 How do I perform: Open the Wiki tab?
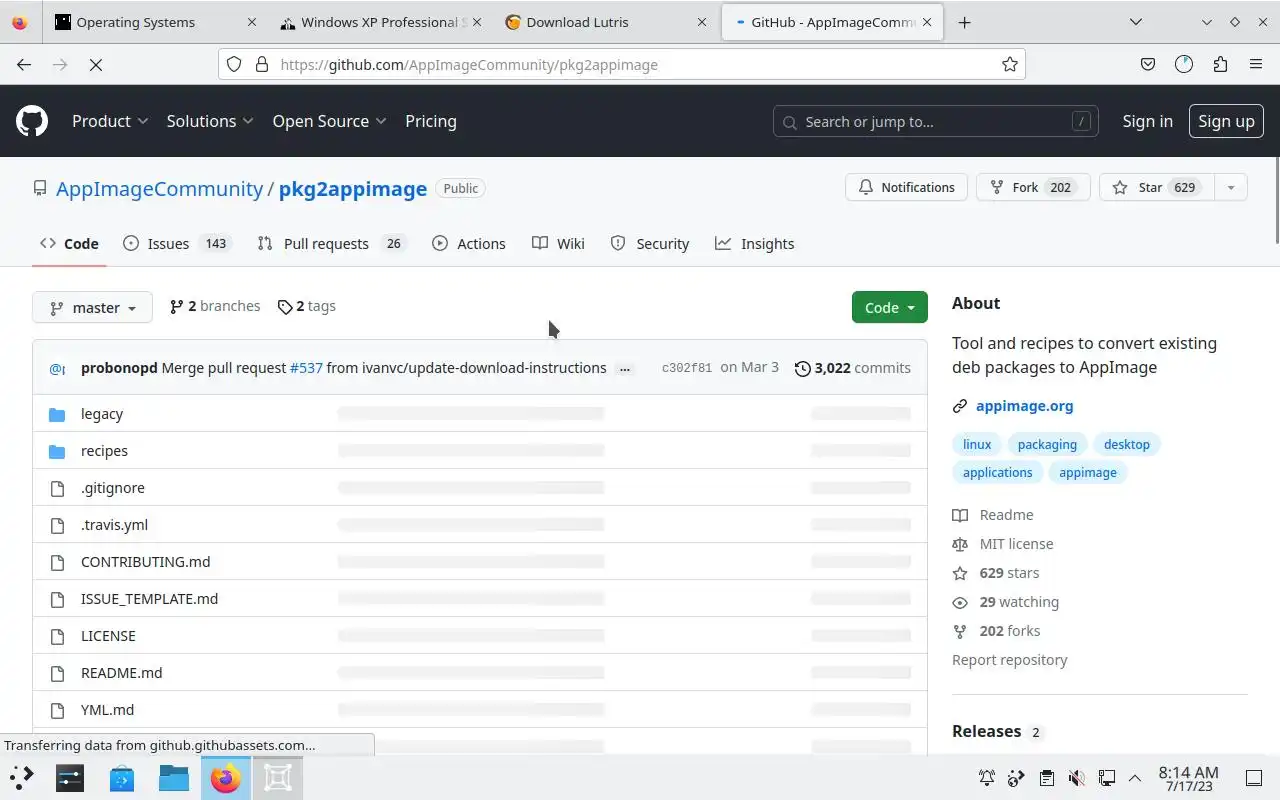558,244
